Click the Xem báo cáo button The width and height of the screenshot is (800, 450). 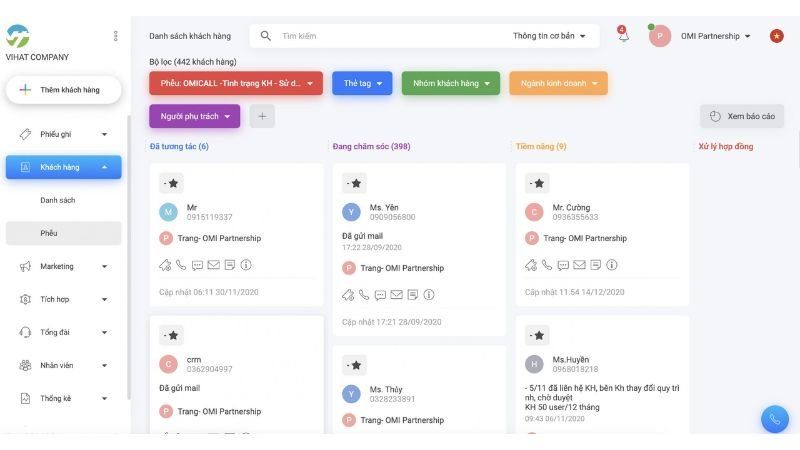tap(741, 116)
